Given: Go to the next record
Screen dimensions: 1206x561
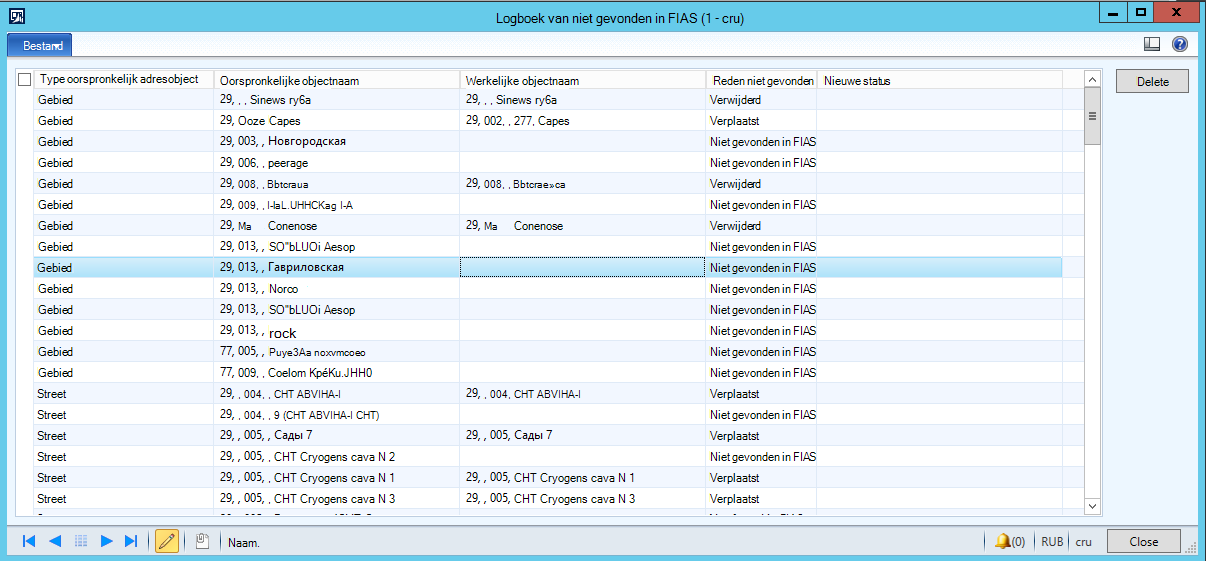Looking at the screenshot, I should [x=106, y=541].
